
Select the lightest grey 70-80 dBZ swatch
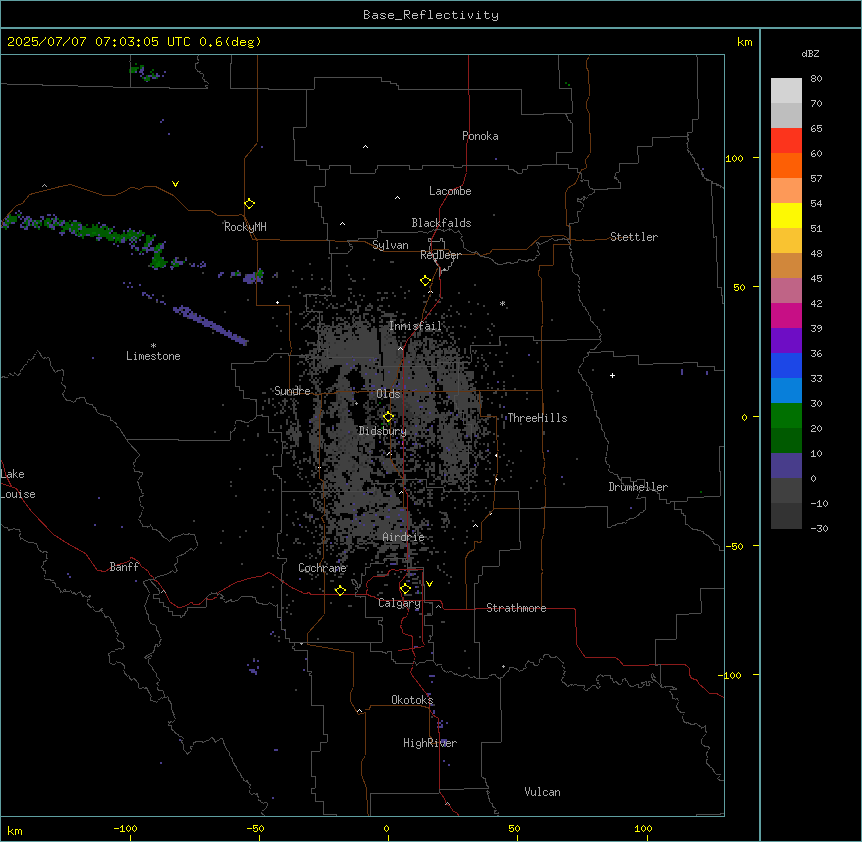click(786, 90)
